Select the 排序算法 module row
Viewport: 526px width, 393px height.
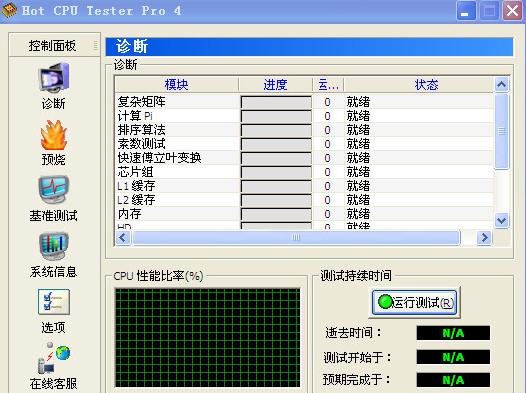click(304, 130)
